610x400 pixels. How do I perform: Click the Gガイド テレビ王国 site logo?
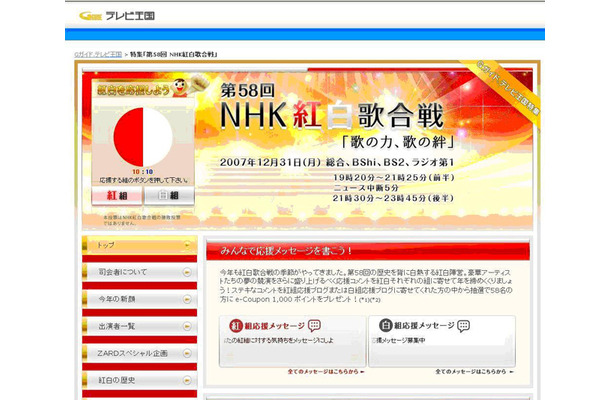point(117,16)
